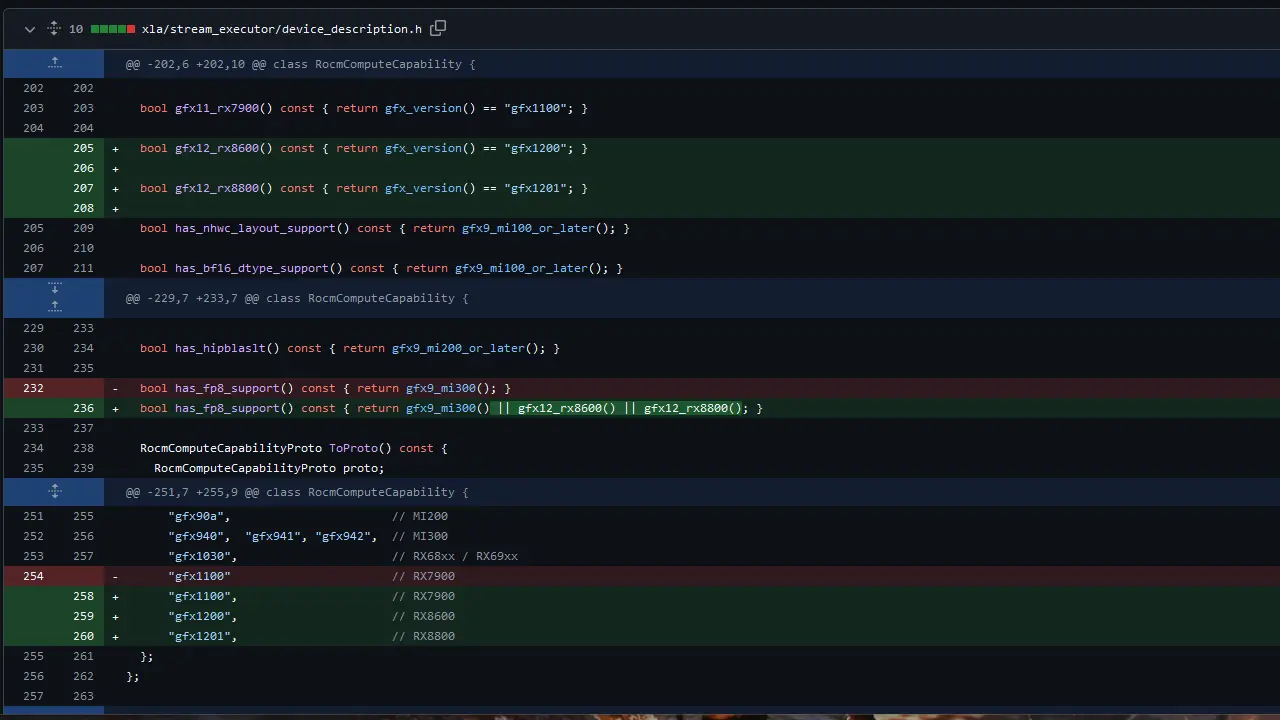
Task: Click added line number 258
Action: (83, 596)
